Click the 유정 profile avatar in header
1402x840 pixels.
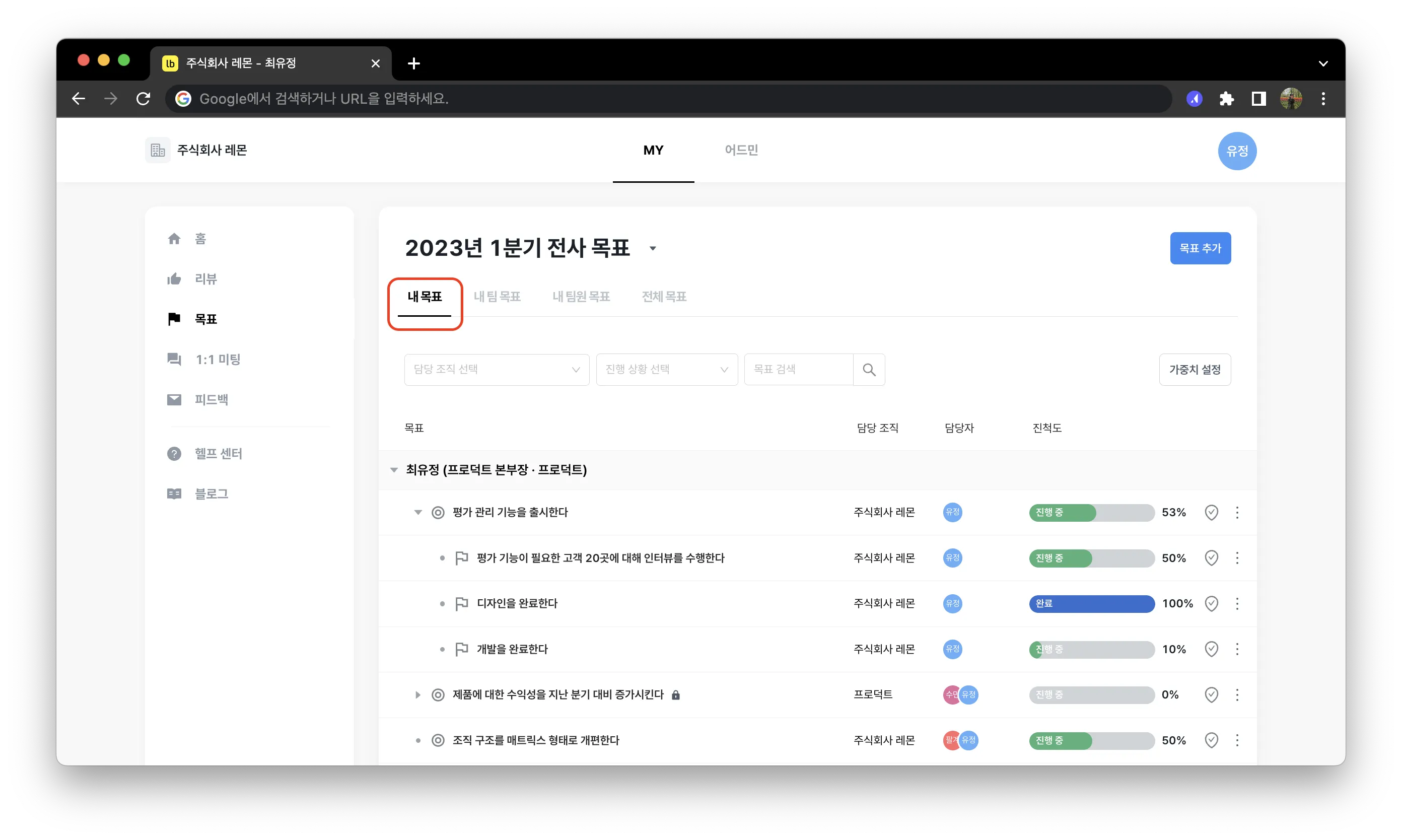(1237, 151)
